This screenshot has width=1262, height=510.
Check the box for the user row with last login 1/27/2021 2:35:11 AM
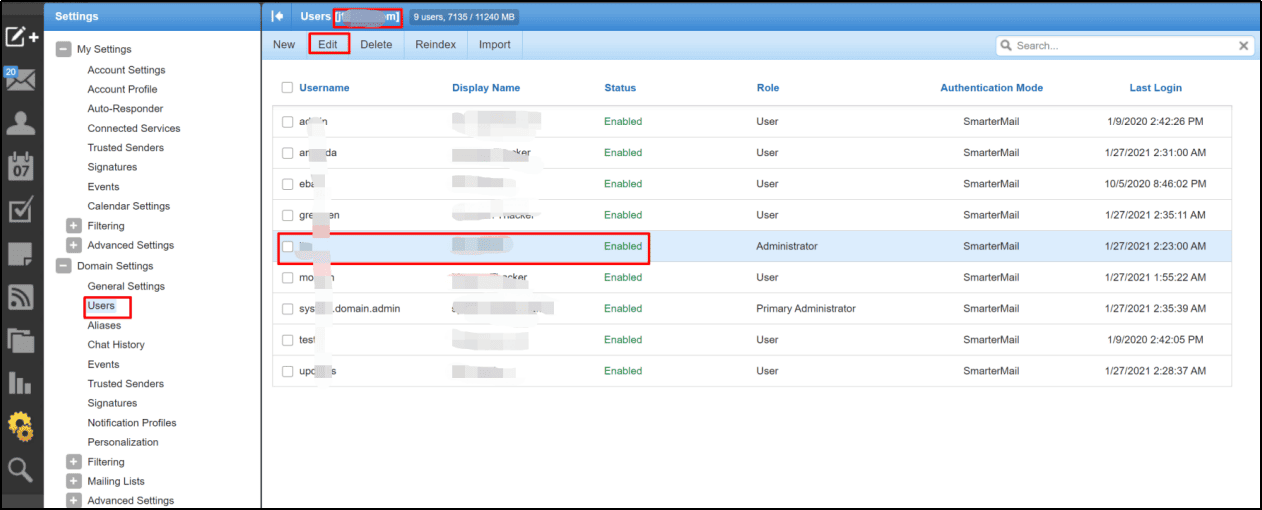click(288, 215)
